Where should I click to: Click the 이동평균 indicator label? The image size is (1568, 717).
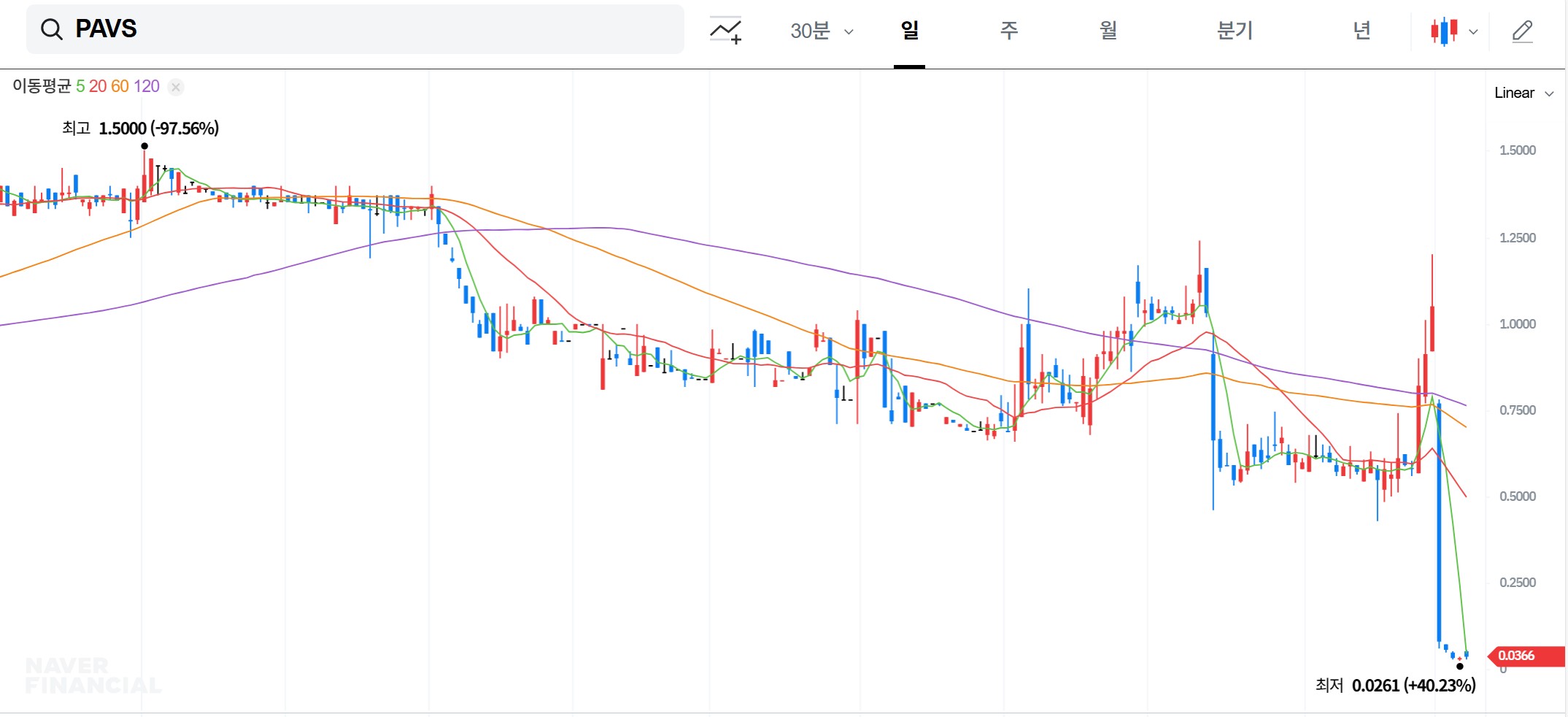pyautogui.click(x=42, y=86)
